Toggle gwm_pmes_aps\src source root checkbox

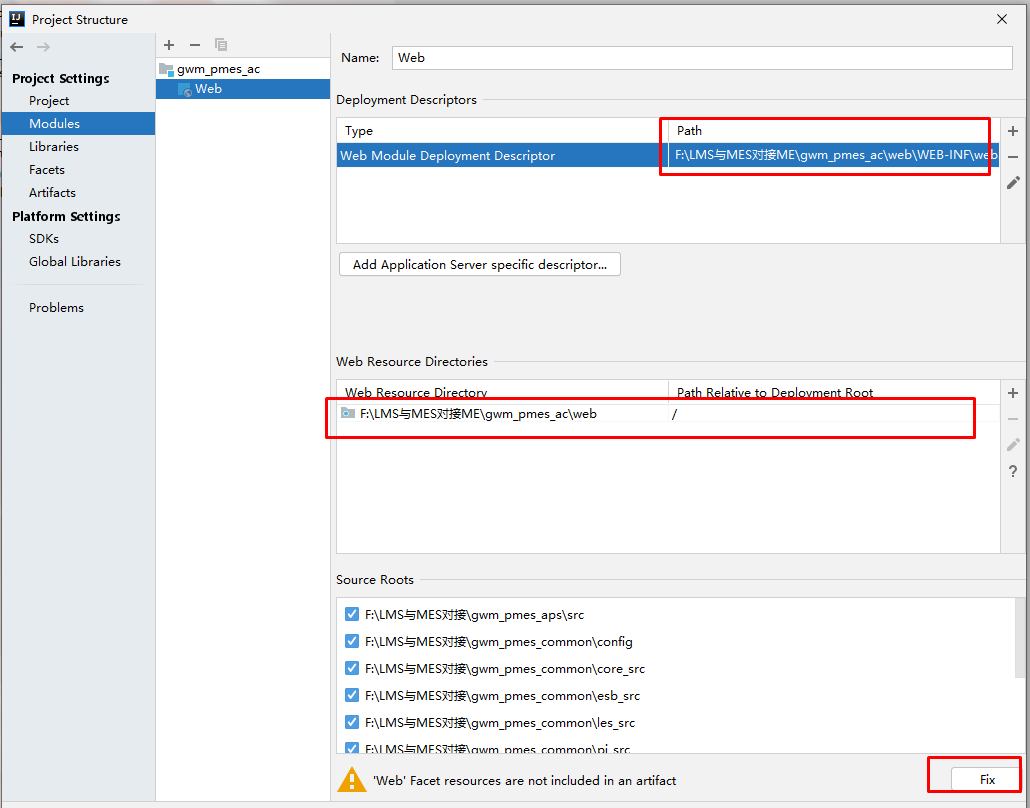click(x=351, y=614)
